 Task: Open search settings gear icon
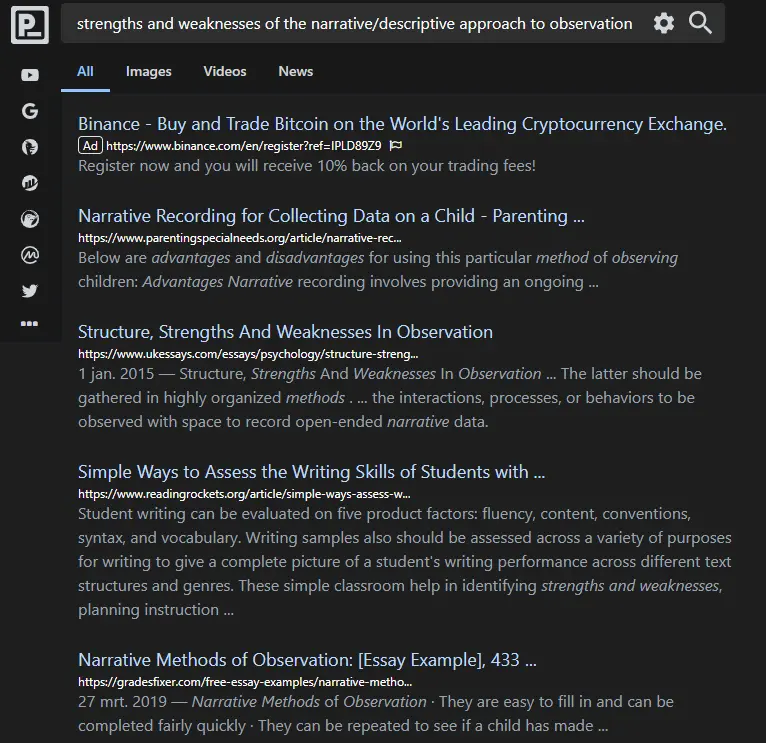coord(663,23)
